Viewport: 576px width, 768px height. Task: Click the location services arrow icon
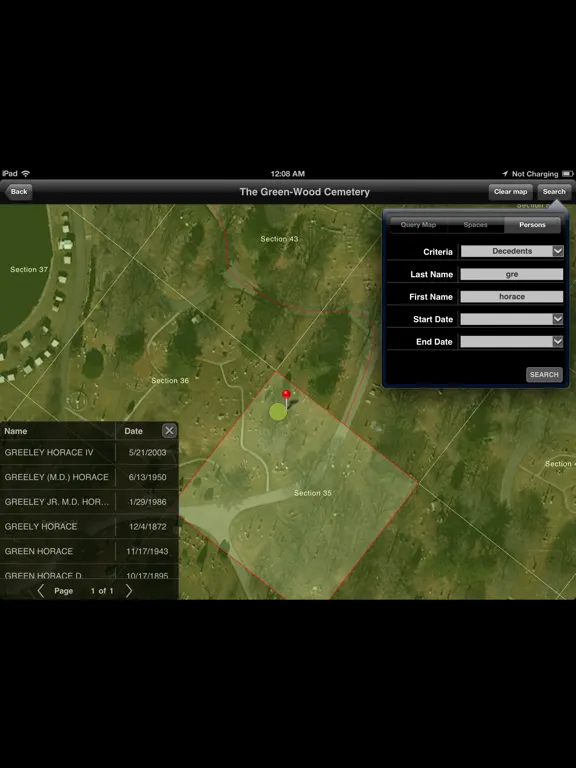pos(505,174)
